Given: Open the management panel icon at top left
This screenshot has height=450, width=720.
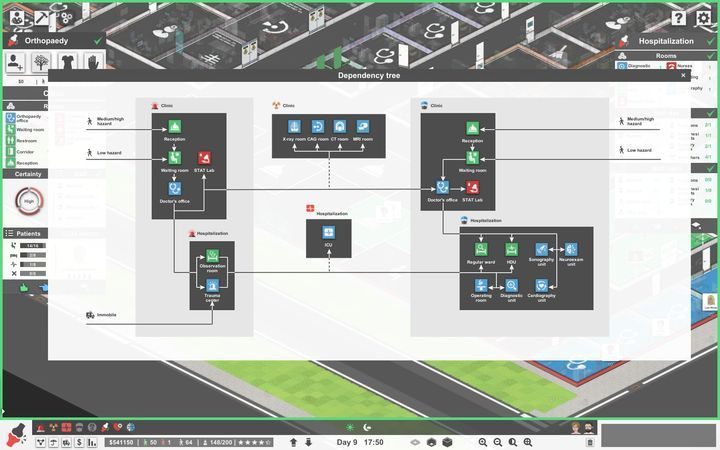Looking at the screenshot, I should (x=15, y=18).
